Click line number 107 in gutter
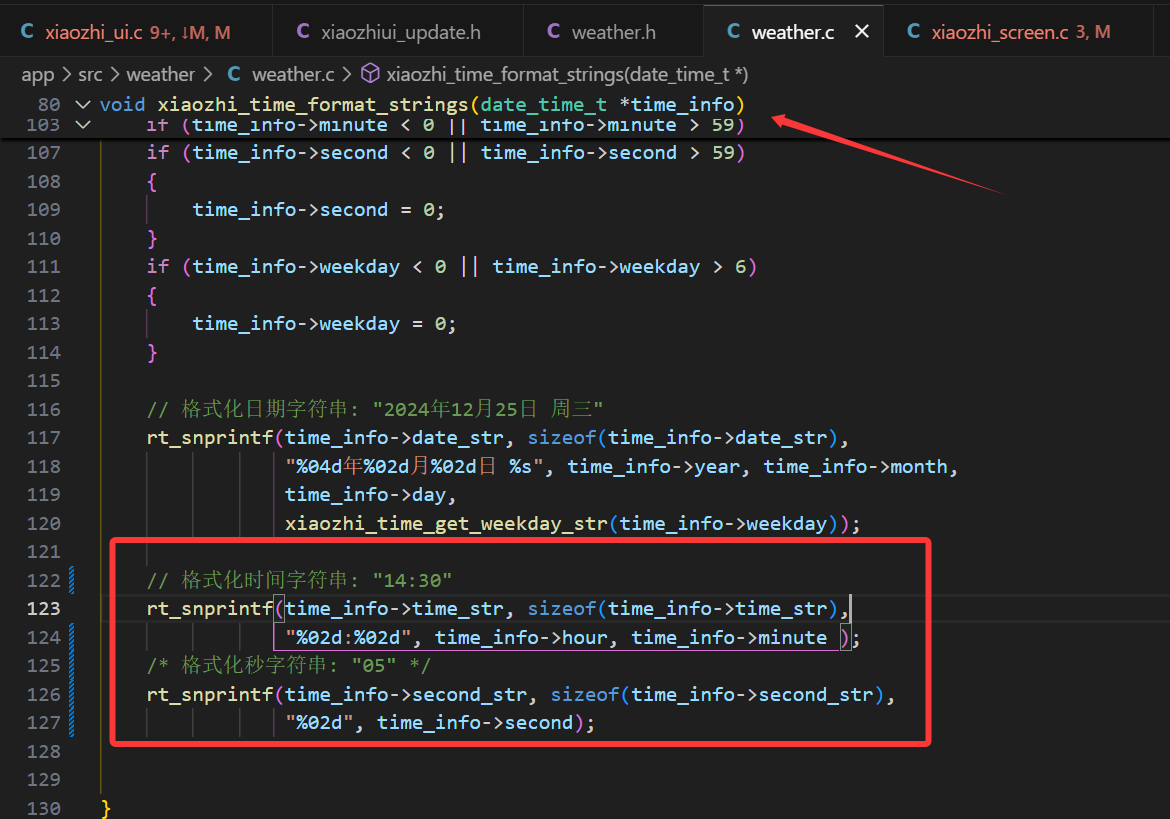1170x819 pixels. (43, 153)
